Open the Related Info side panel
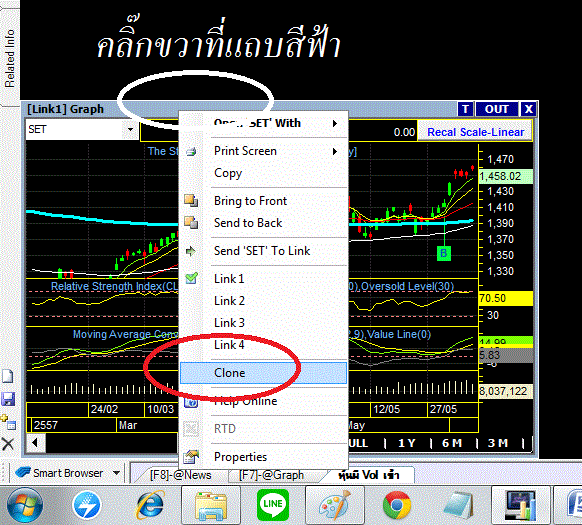The width and height of the screenshot is (582, 525). tap(9, 58)
